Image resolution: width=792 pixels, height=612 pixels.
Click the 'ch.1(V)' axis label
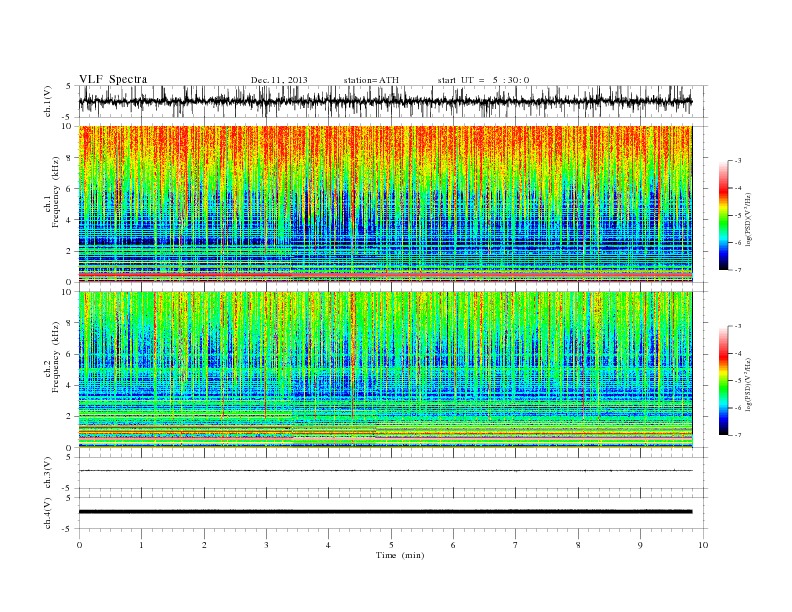pos(48,101)
